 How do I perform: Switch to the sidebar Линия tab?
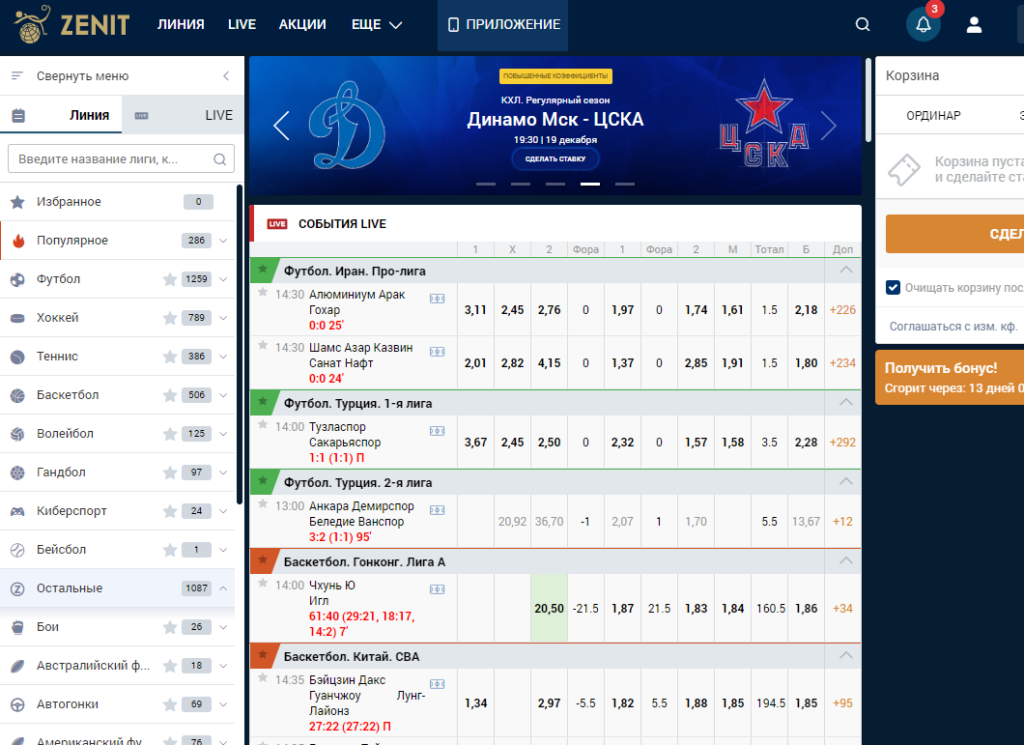(x=61, y=115)
